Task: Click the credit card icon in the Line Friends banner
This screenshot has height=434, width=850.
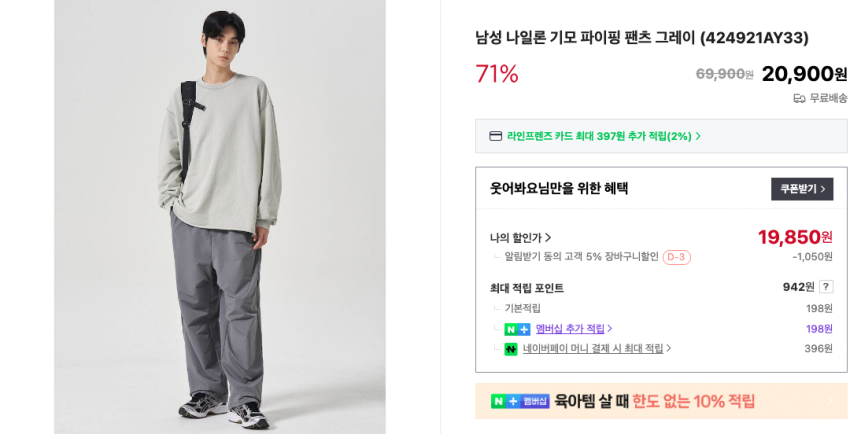Action: 496,136
